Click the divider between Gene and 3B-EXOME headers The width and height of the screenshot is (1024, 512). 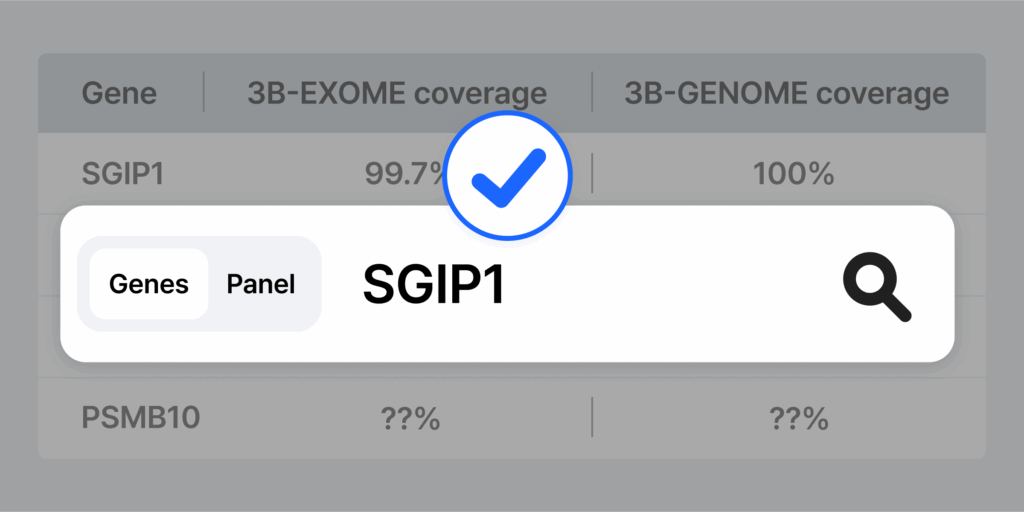pos(204,93)
